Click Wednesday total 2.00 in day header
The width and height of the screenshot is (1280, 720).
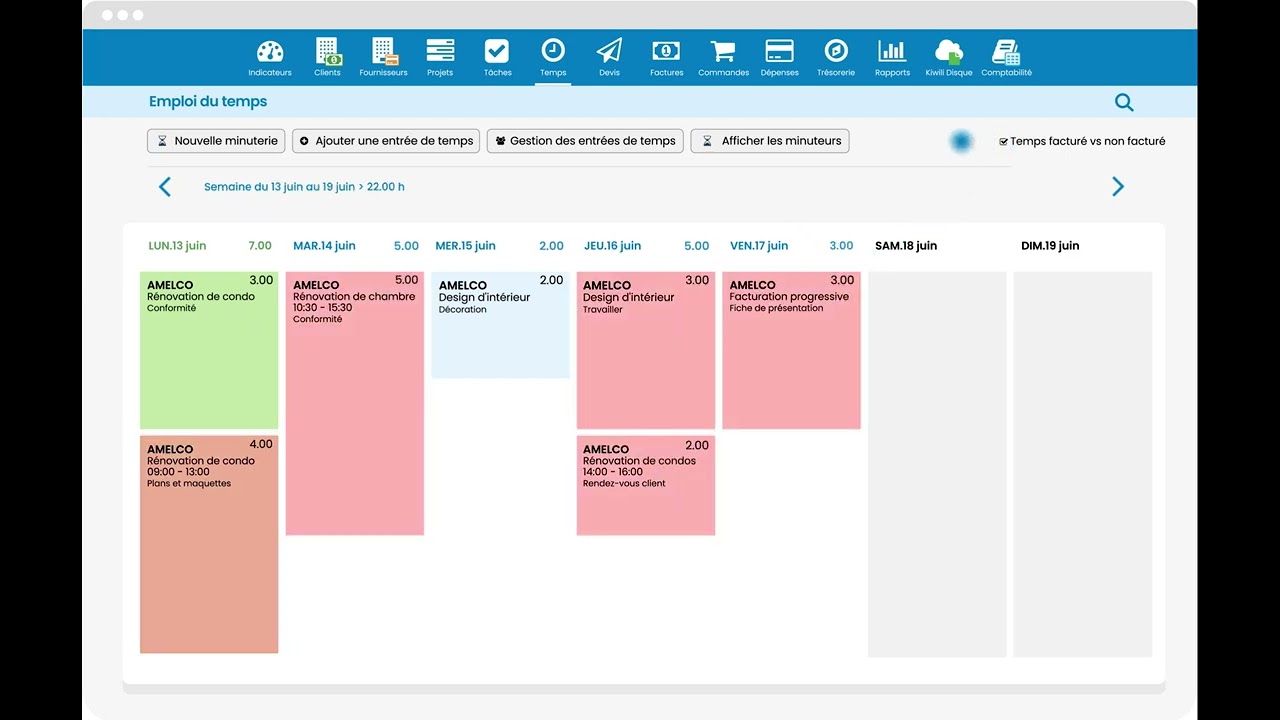(551, 246)
